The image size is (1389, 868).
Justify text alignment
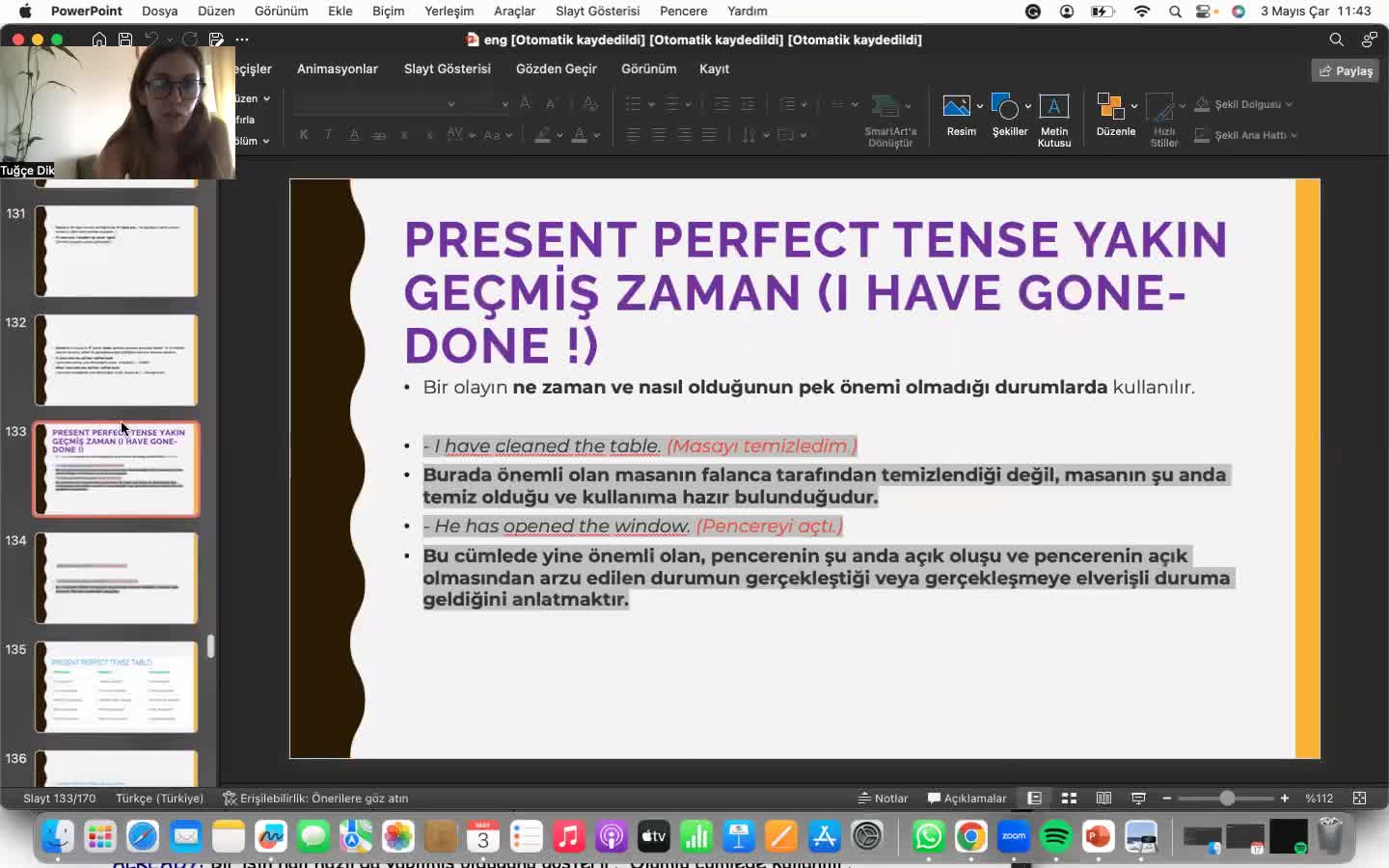tap(709, 135)
